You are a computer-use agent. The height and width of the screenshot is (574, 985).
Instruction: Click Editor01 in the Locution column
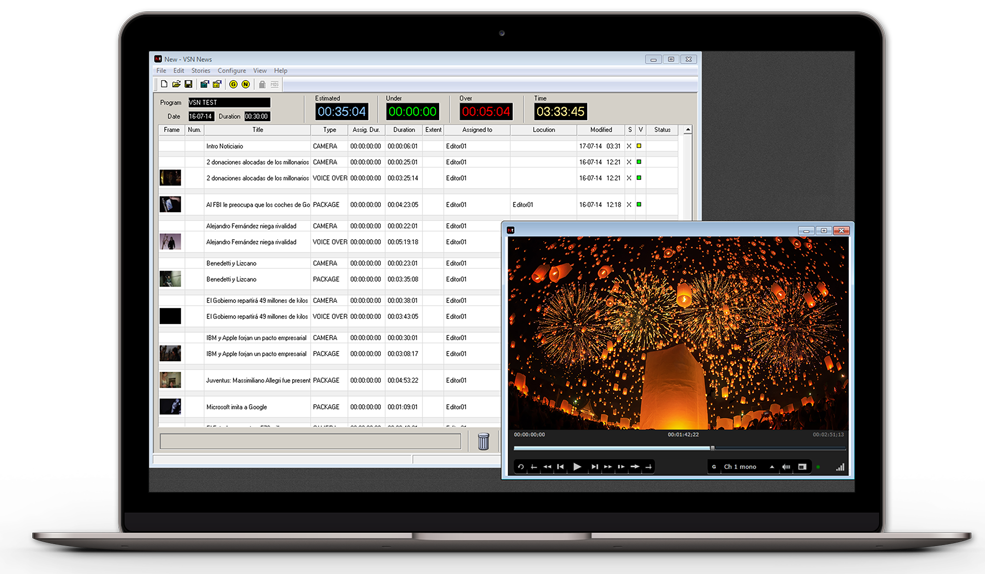point(523,205)
